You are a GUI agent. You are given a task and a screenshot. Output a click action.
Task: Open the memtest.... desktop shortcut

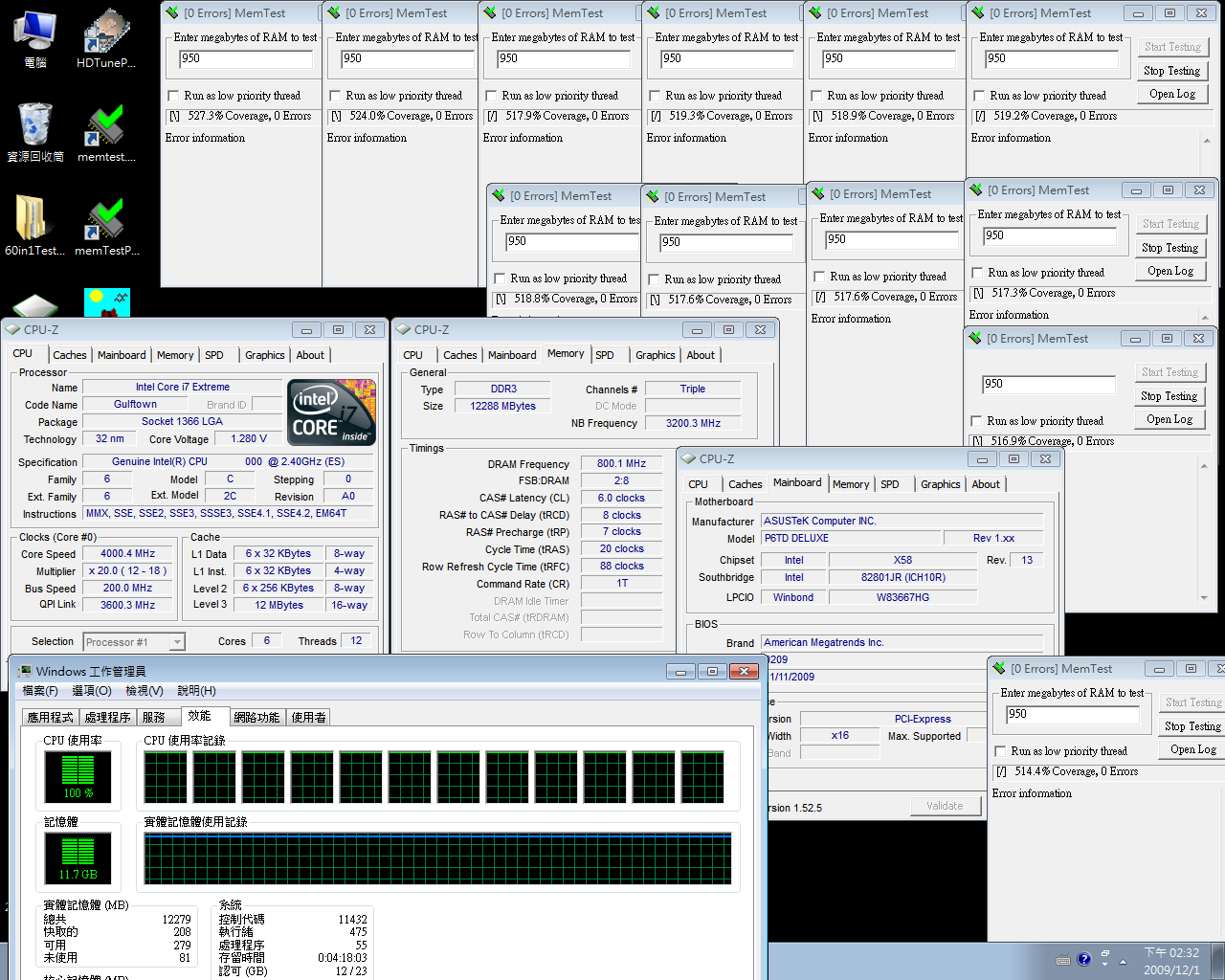(105, 132)
